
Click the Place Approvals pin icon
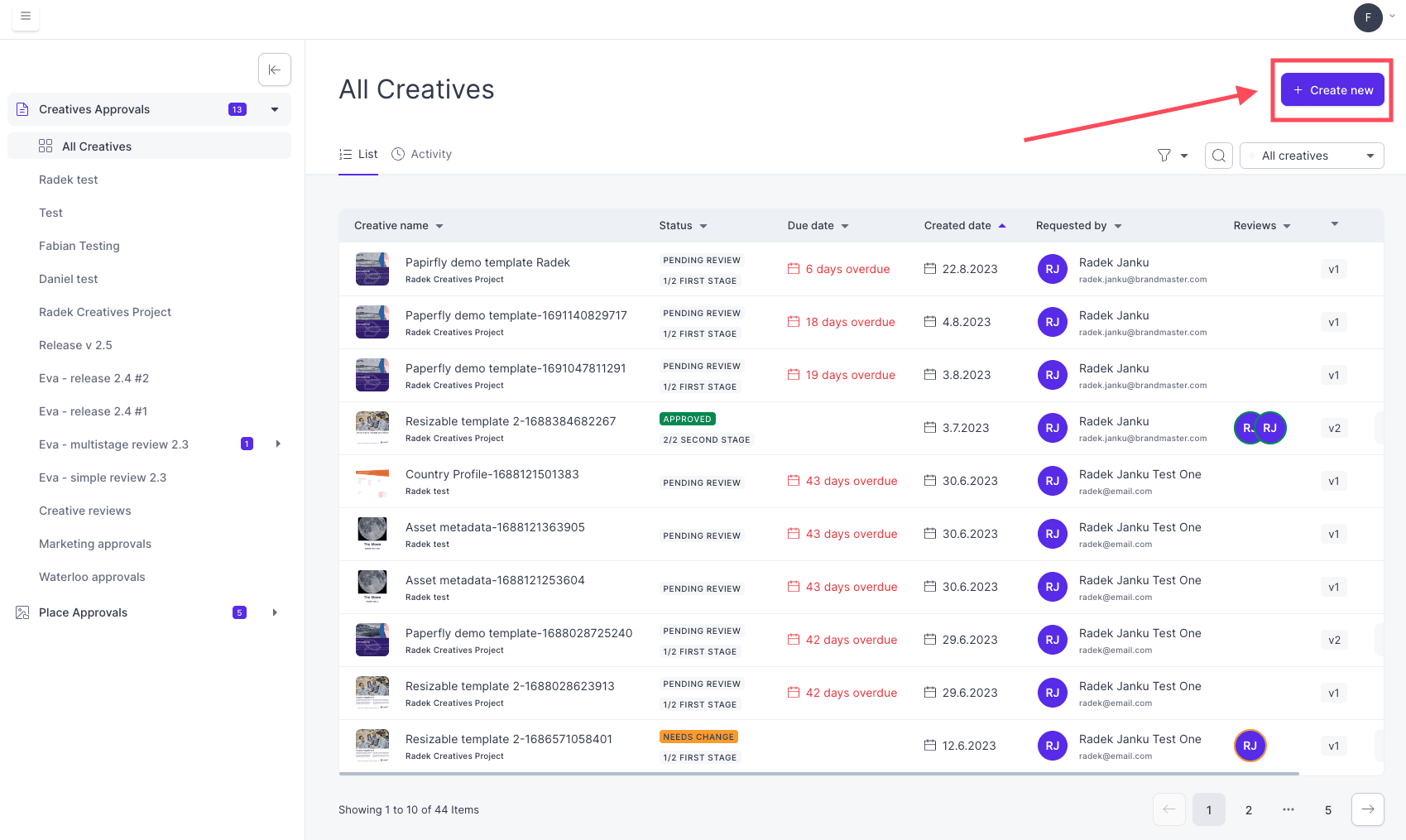coord(22,612)
